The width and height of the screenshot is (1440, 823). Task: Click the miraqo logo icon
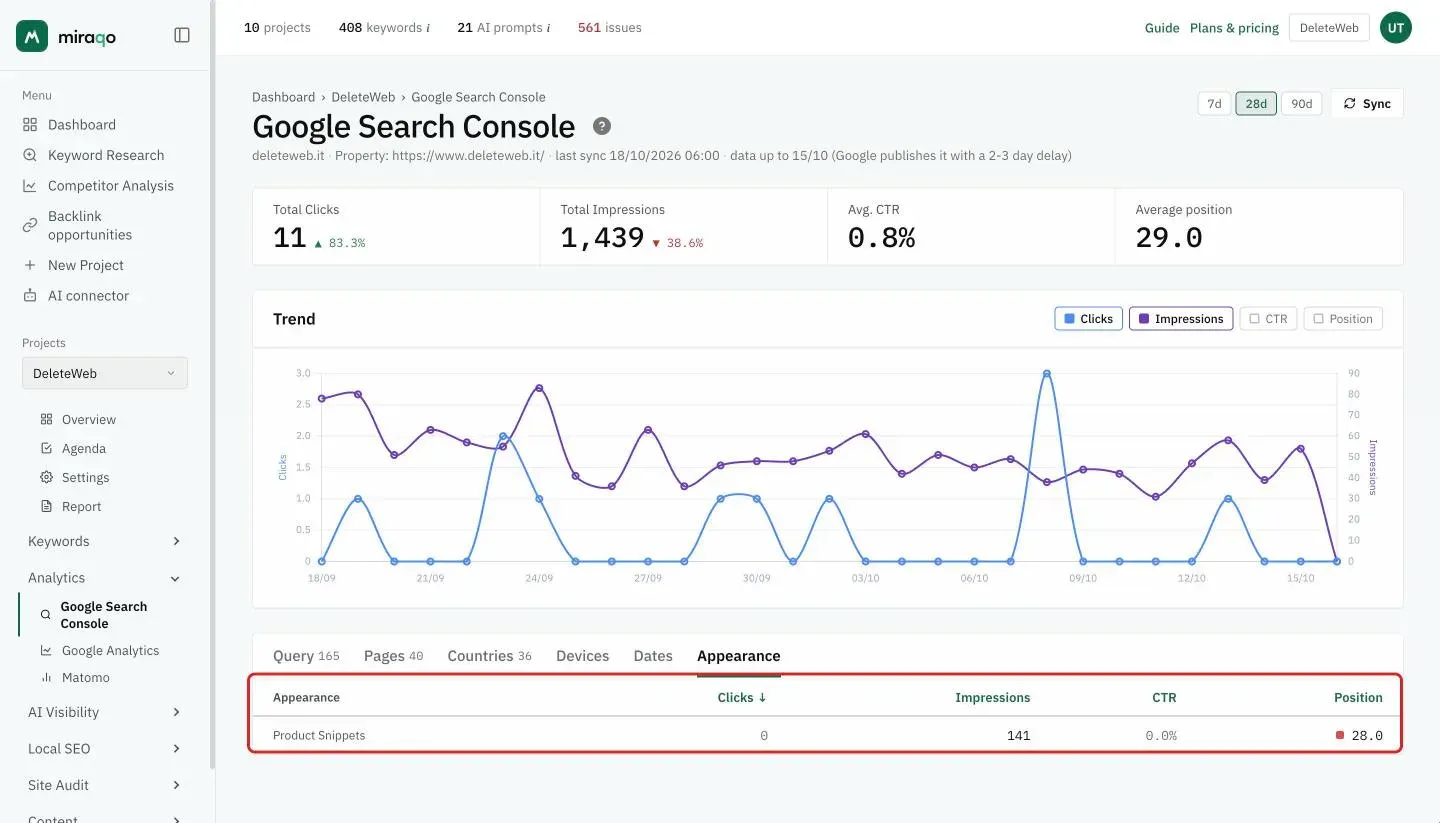click(x=32, y=36)
